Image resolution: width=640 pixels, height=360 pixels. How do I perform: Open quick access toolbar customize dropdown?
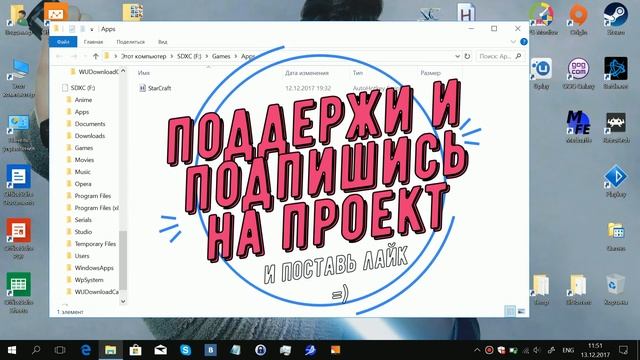click(92, 29)
